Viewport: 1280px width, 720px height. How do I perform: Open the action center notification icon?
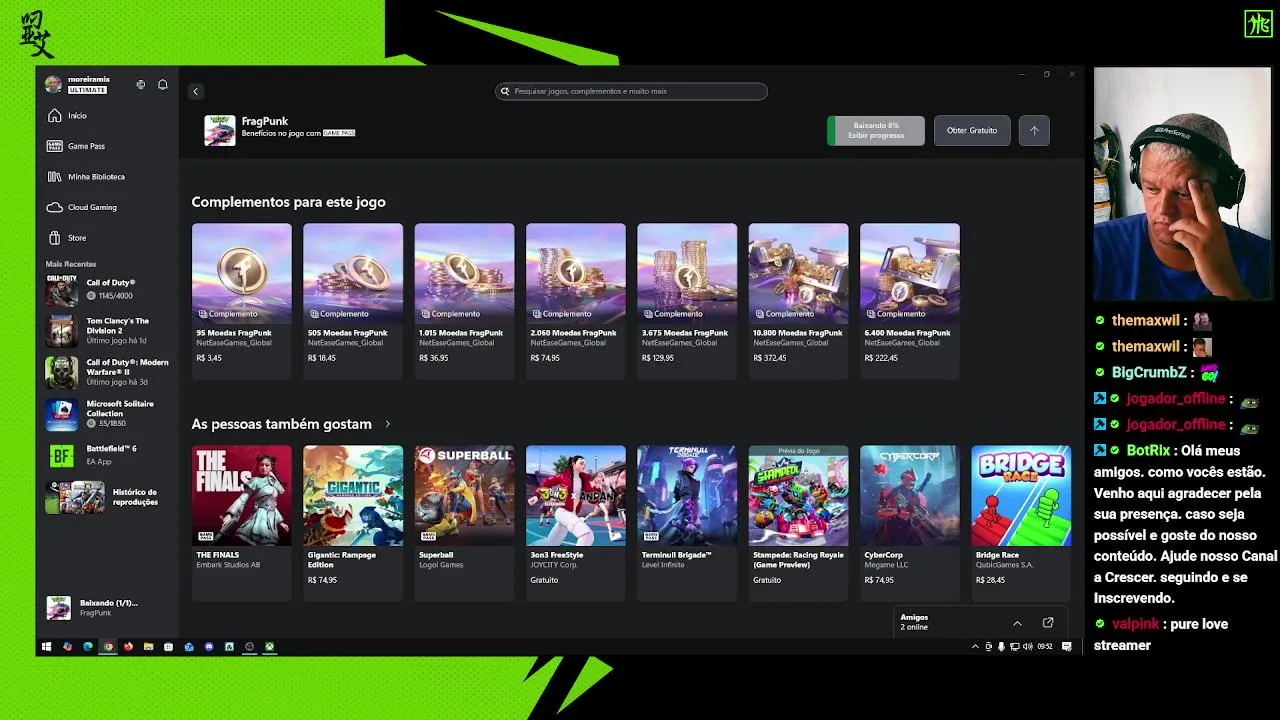pyautogui.click(x=1067, y=647)
